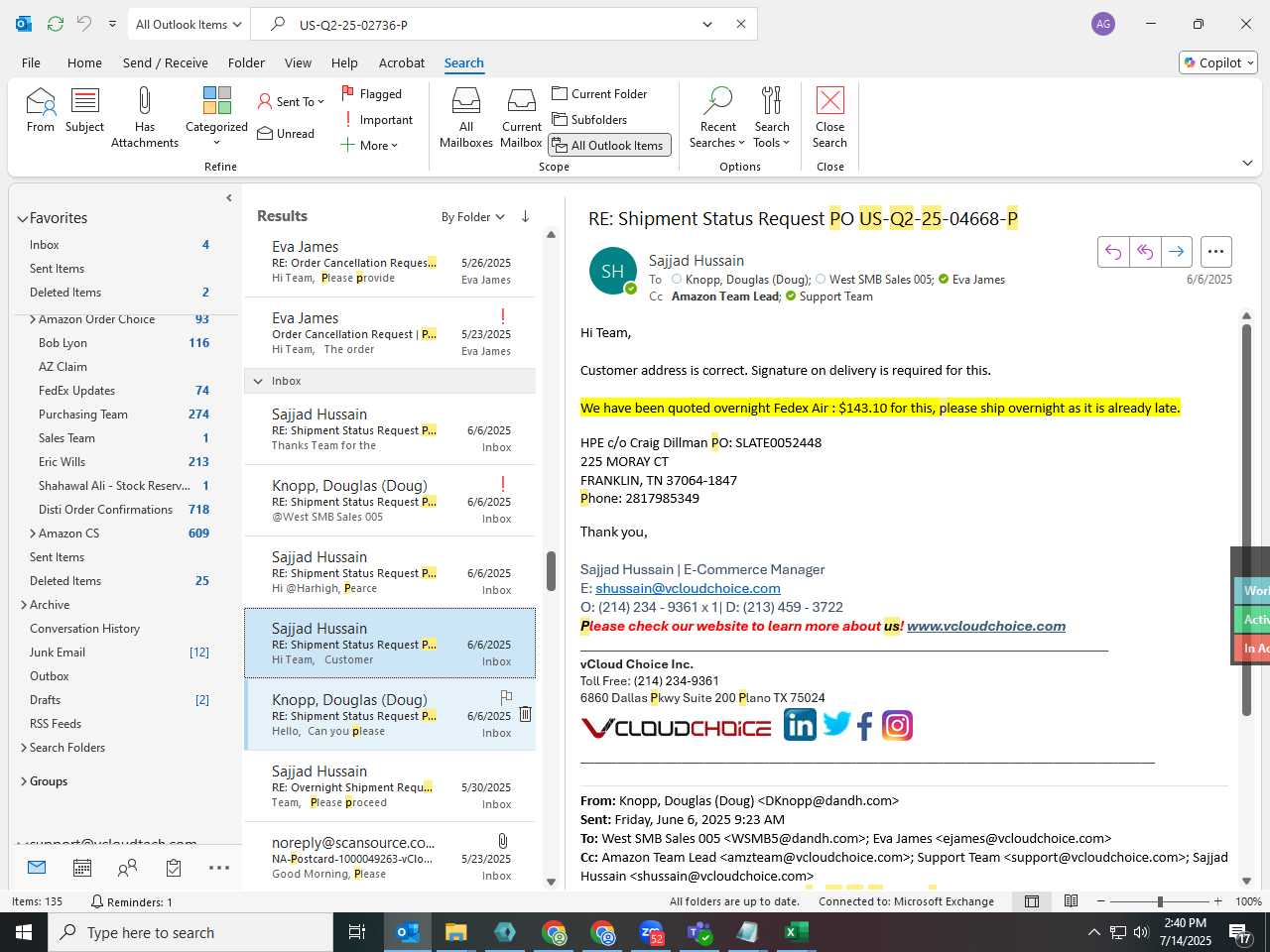Set scope to All Mailboxes
This screenshot has height=952, width=1270.
466,117
